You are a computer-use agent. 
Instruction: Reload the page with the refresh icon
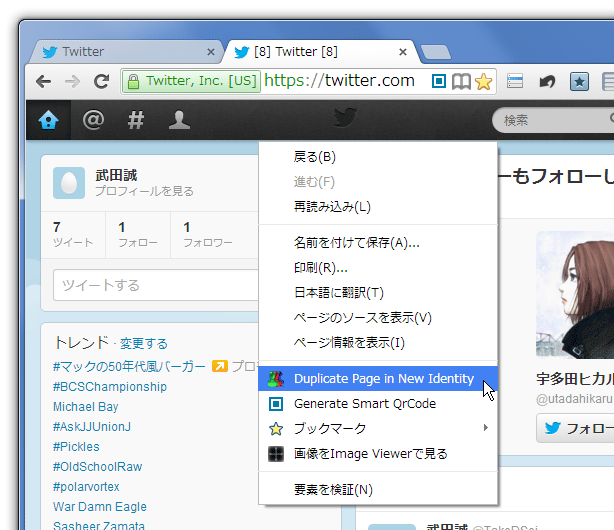pos(101,81)
